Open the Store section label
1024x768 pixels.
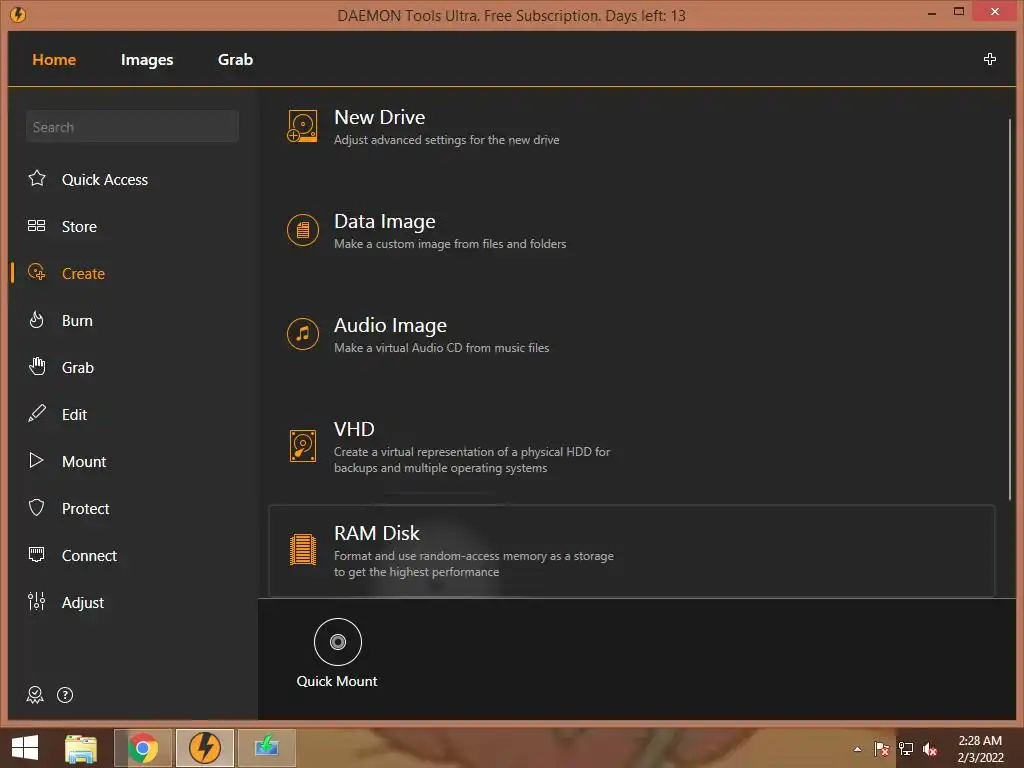tap(79, 227)
